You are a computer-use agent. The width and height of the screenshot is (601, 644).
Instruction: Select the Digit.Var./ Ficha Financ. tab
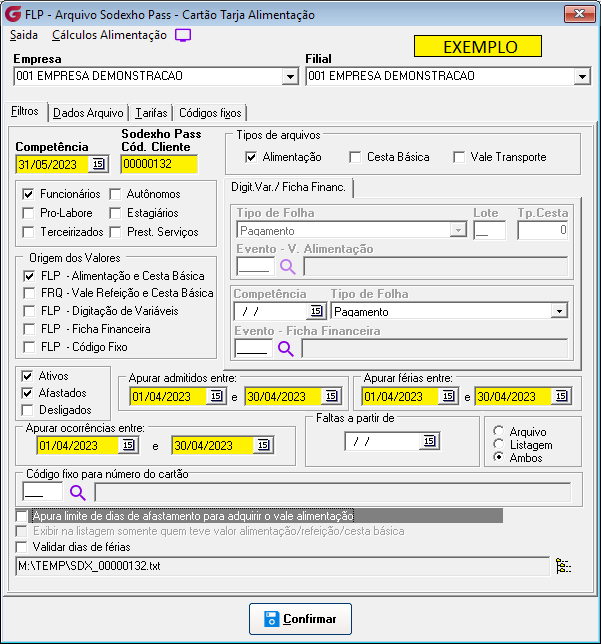(x=288, y=187)
